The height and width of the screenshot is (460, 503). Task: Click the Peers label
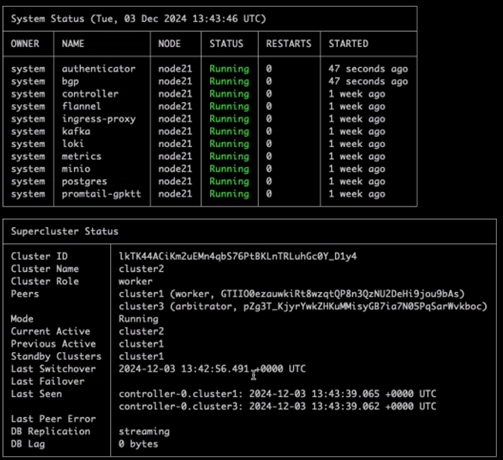click(x=25, y=294)
